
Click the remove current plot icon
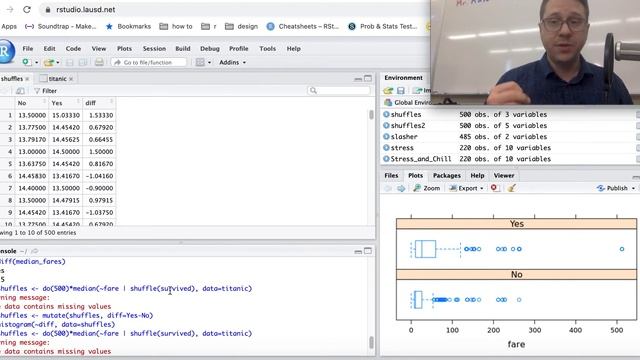[494, 188]
